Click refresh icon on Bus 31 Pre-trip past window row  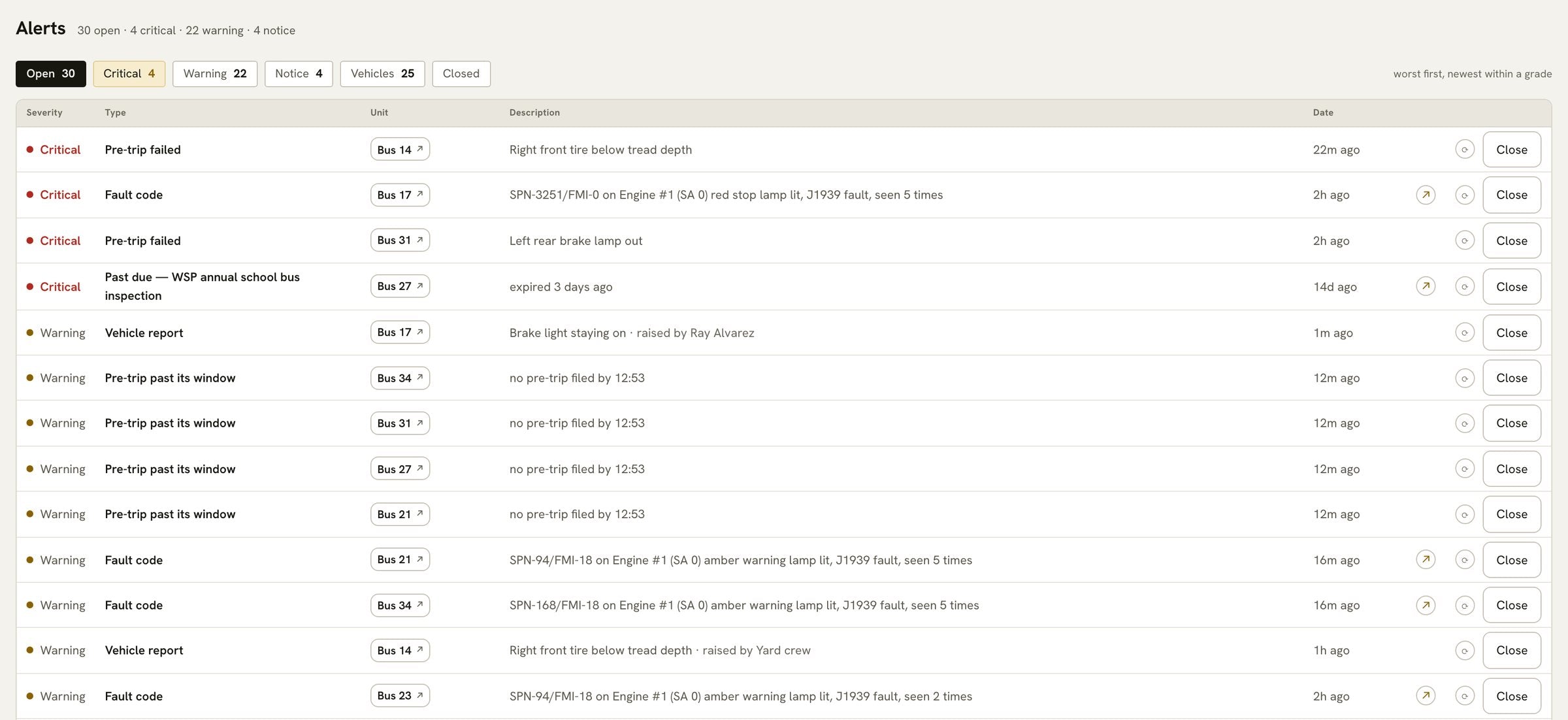1465,423
